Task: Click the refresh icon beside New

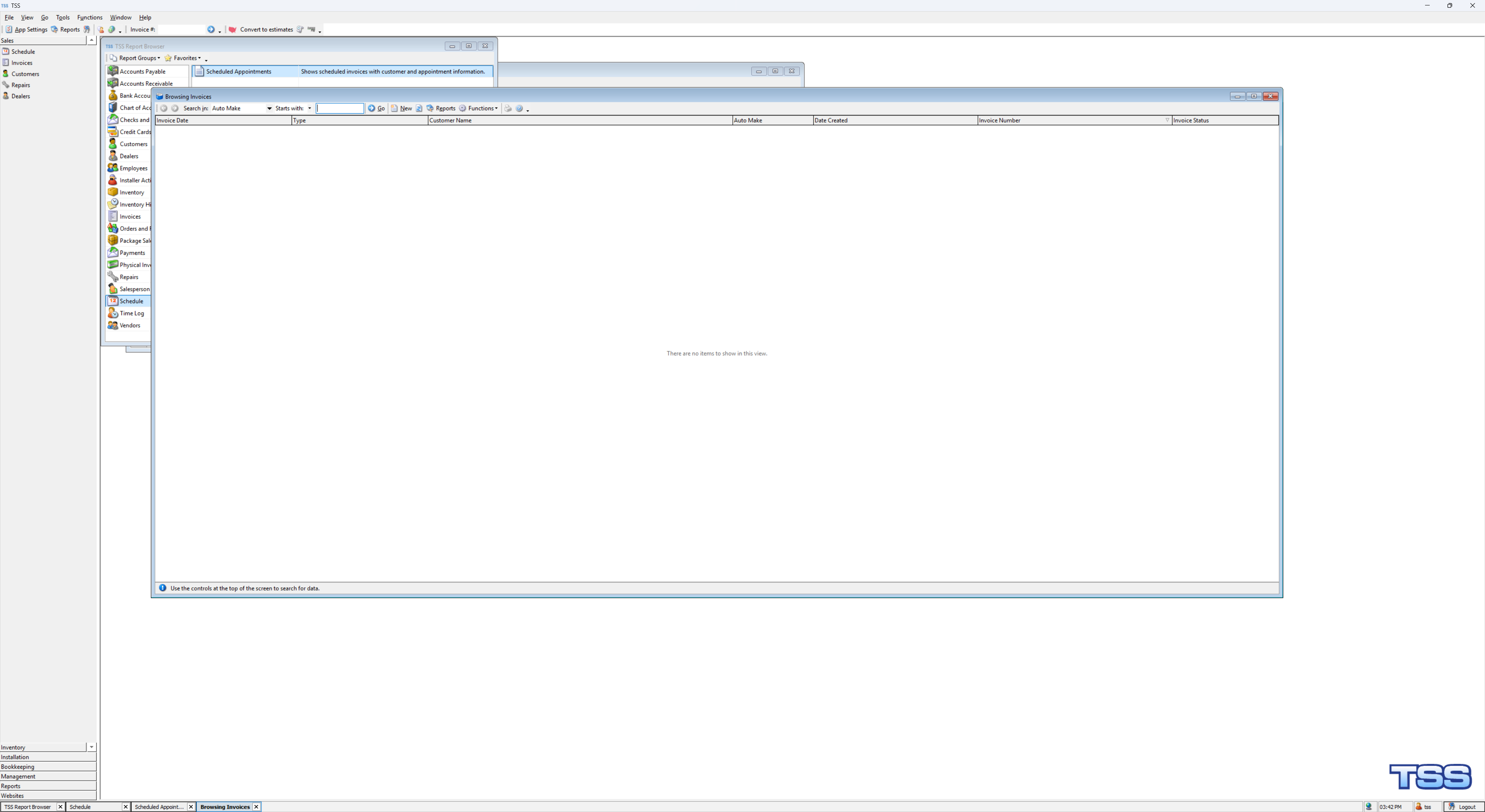Action: 419,108
